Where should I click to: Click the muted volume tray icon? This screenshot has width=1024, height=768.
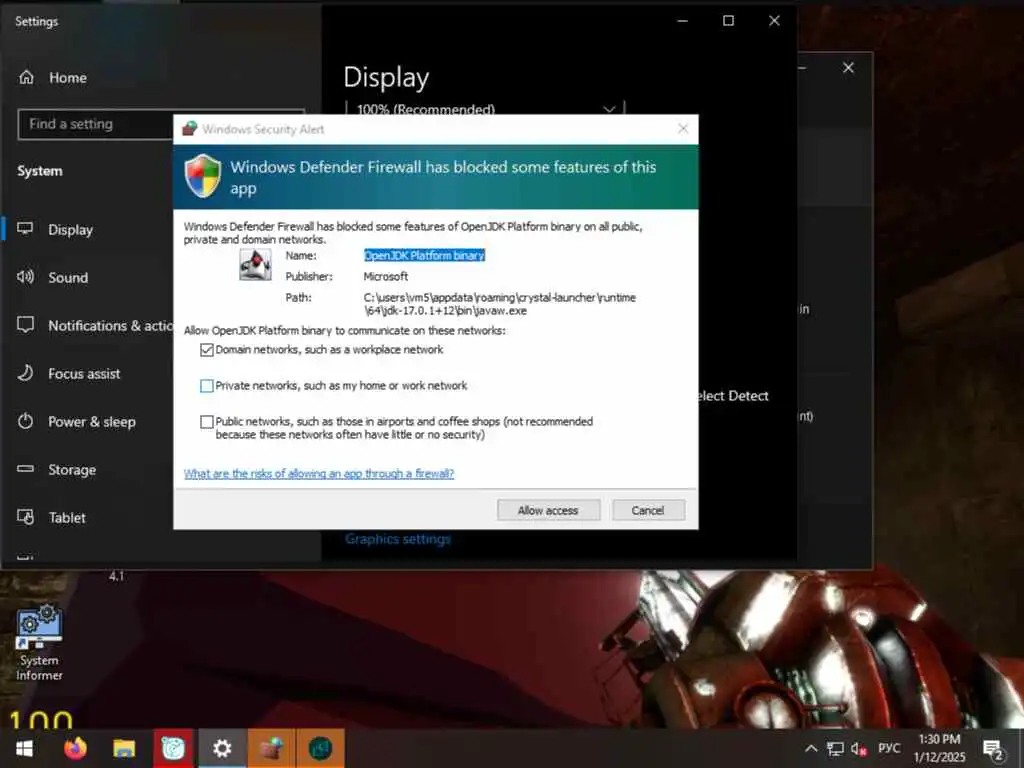click(x=859, y=749)
